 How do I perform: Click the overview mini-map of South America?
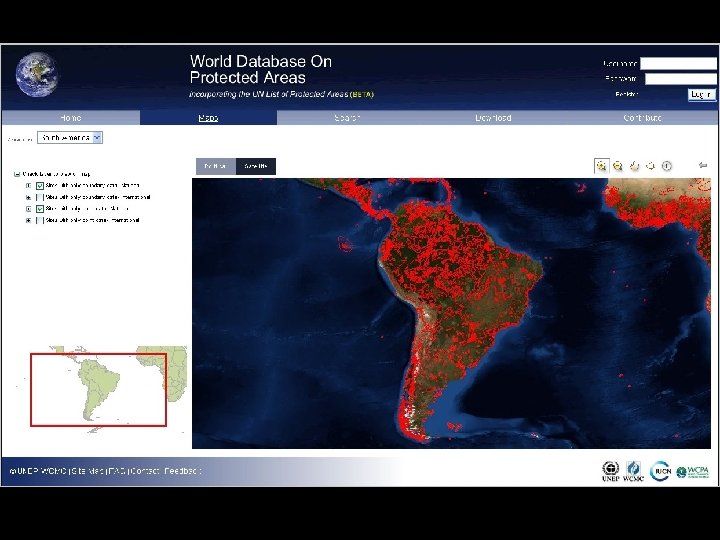(x=99, y=389)
